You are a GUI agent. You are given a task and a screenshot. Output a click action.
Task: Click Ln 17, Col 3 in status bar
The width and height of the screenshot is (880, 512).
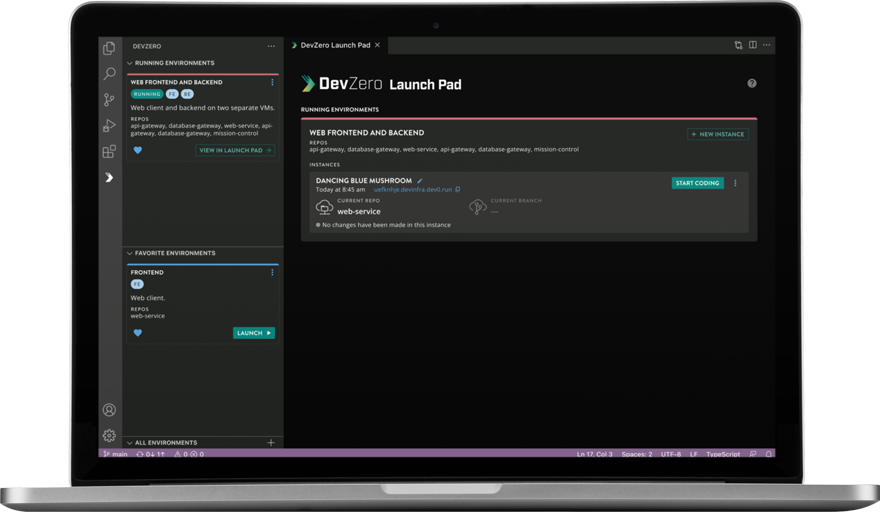(594, 454)
